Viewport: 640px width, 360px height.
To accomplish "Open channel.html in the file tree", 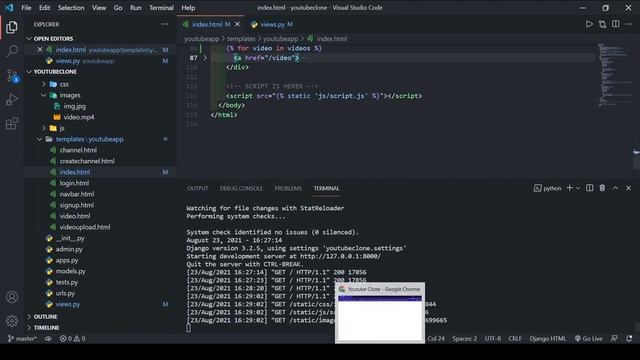I will [78, 150].
